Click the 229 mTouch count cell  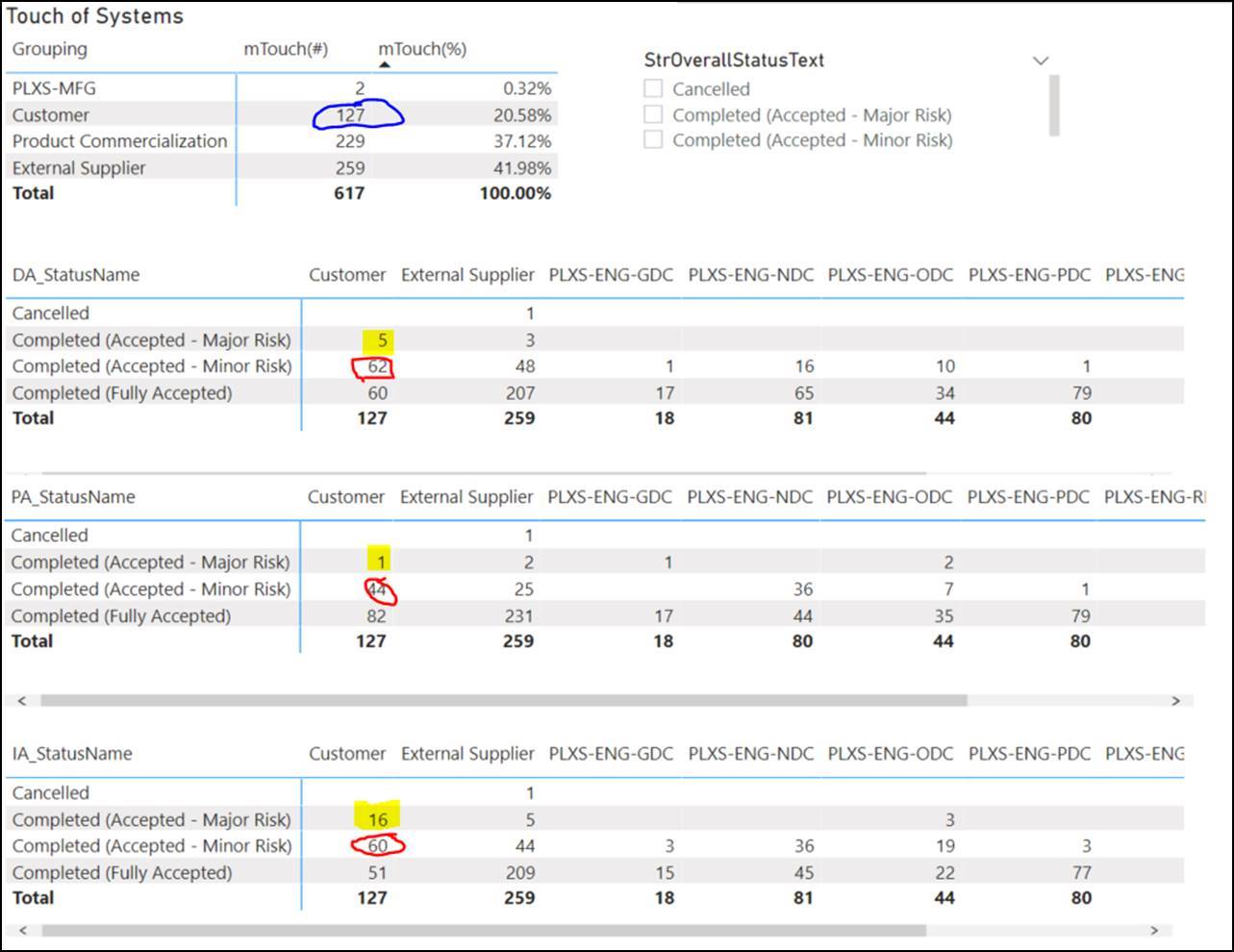[349, 141]
